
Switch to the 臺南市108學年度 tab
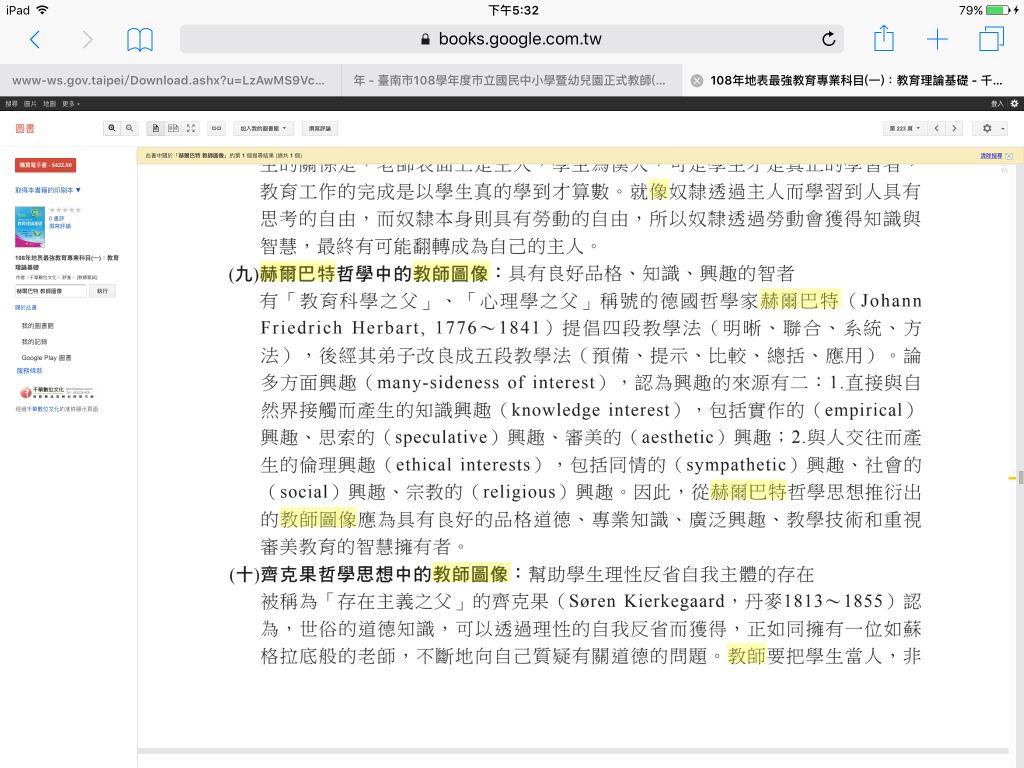pyautogui.click(x=510, y=80)
